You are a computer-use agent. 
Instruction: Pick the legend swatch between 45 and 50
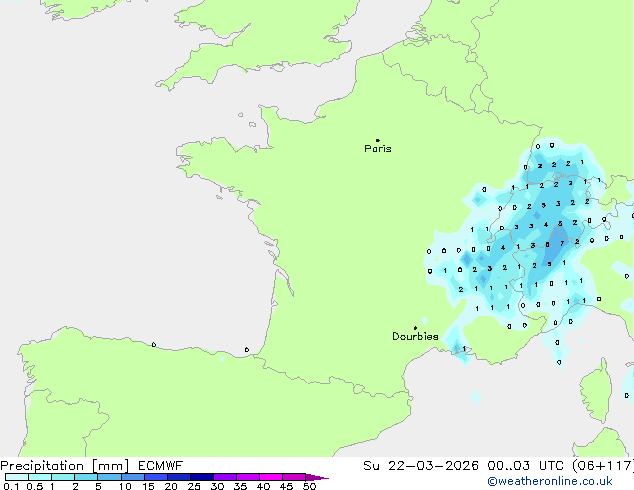pyautogui.click(x=294, y=477)
